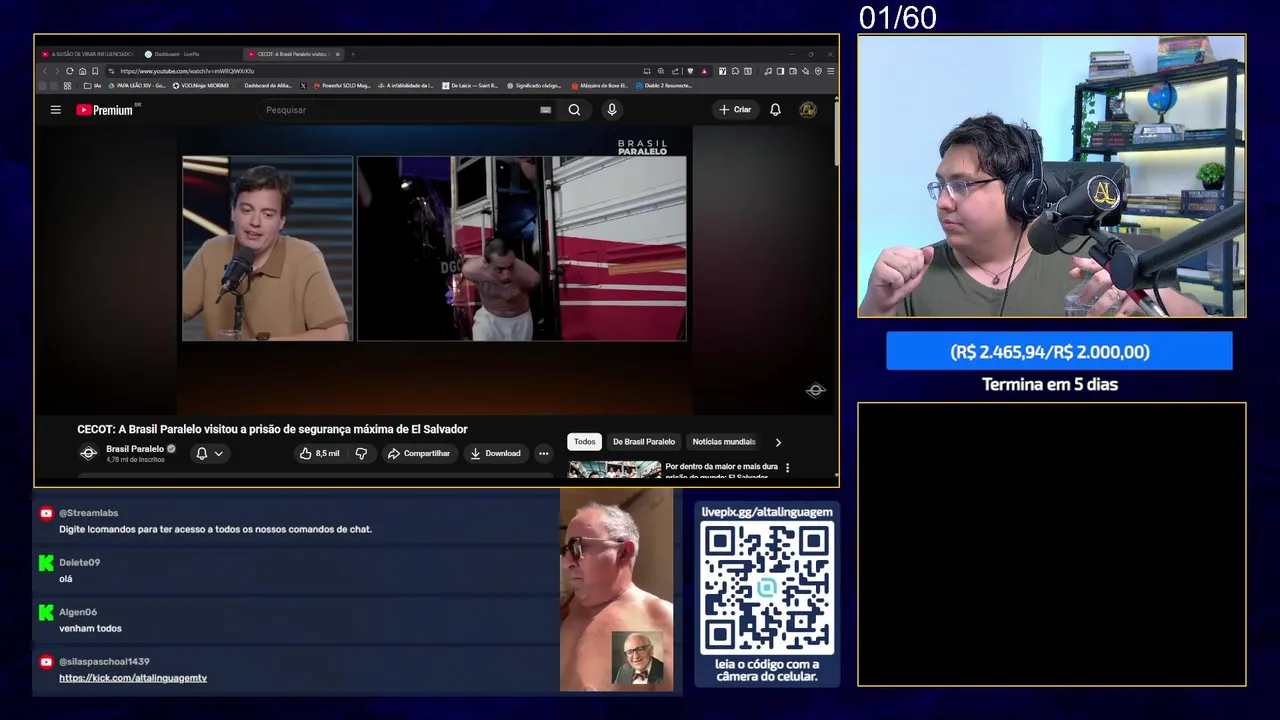Select the 'De Brasil Paralelo' filter chip
The height and width of the screenshot is (720, 1280).
[644, 442]
